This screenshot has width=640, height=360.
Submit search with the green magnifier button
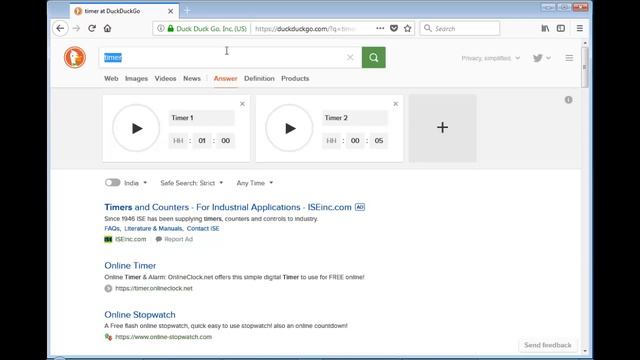pos(373,58)
